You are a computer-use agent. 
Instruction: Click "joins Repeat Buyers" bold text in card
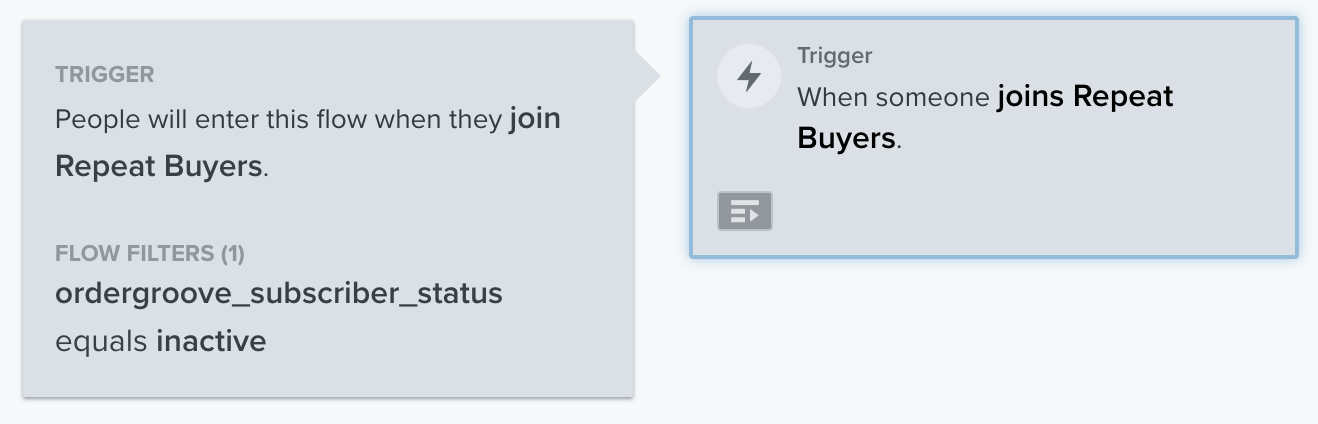[x=985, y=118]
